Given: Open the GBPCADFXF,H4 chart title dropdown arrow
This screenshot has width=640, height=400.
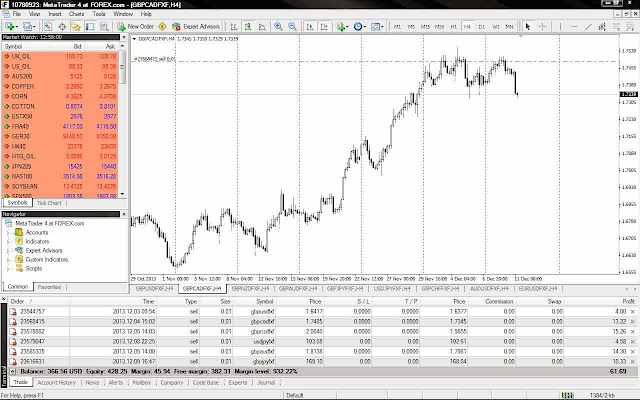Looking at the screenshot, I should (x=134, y=39).
